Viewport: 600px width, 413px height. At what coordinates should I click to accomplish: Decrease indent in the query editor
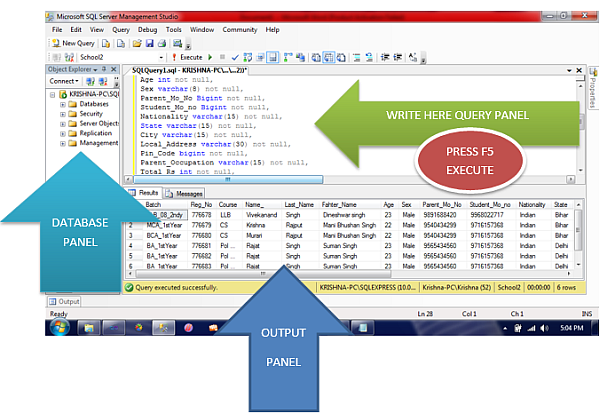point(385,57)
